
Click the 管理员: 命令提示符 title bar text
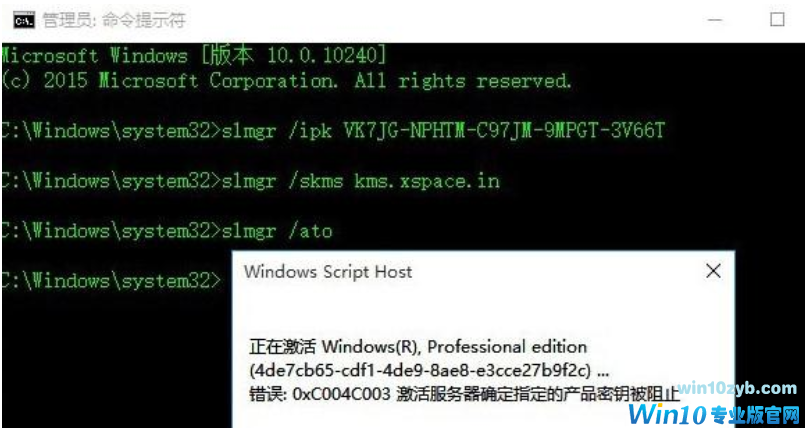[114, 21]
